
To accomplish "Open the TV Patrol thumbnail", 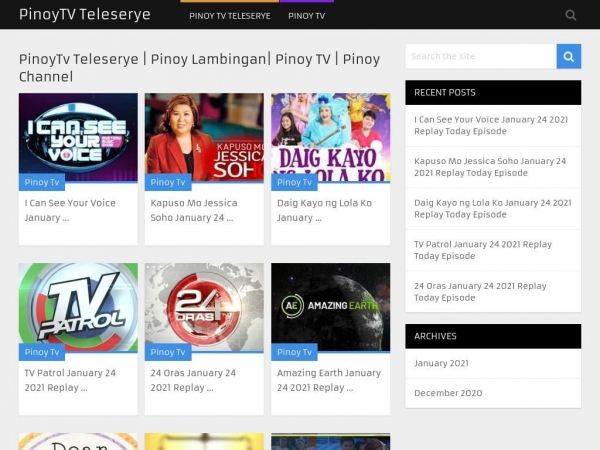I will coord(78,307).
